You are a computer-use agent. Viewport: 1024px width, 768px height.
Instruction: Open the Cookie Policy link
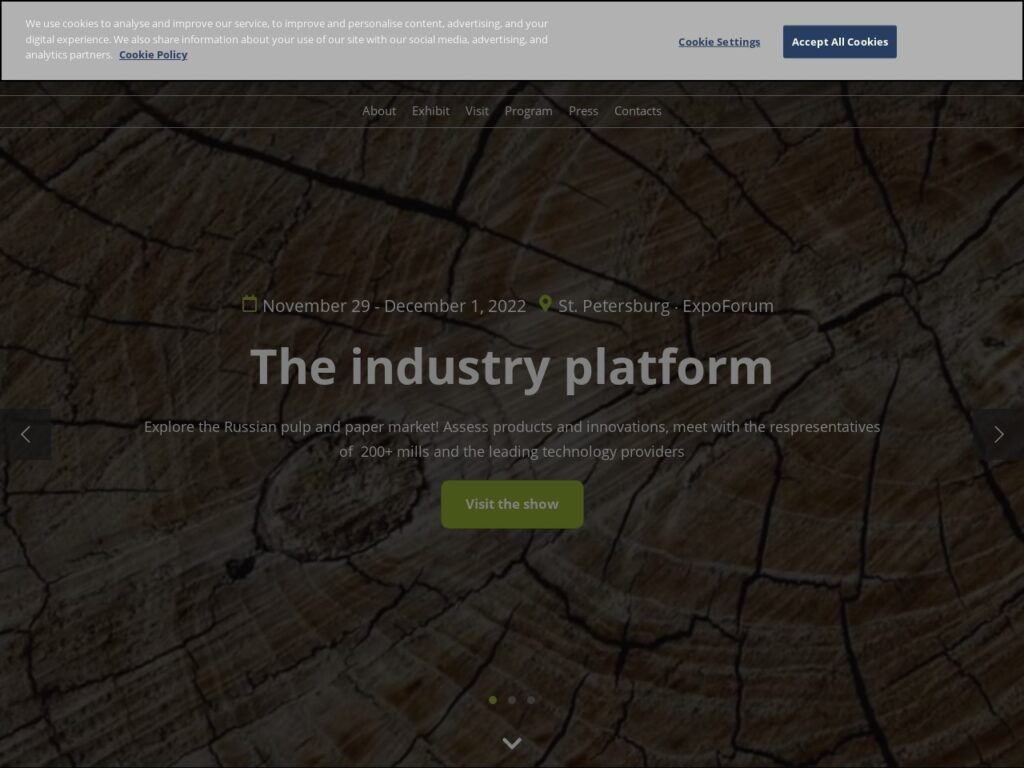pyautogui.click(x=153, y=55)
